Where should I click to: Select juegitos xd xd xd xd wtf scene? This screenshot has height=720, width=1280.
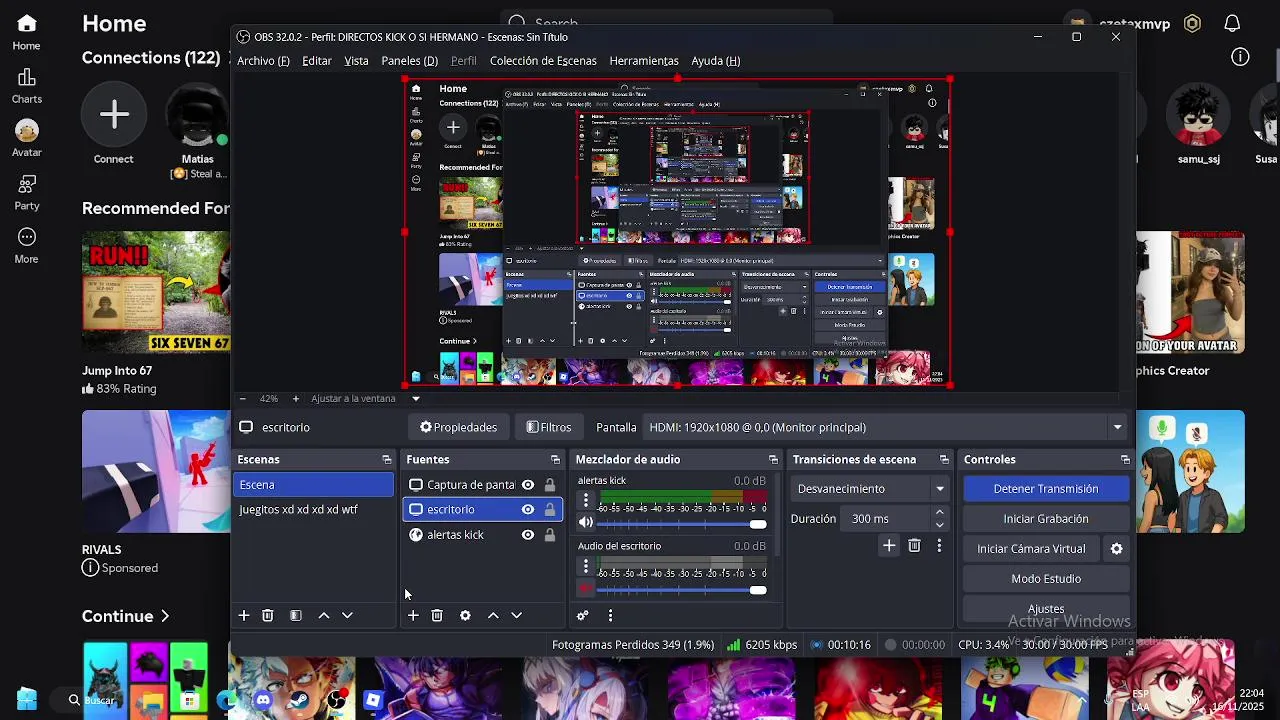click(x=314, y=510)
